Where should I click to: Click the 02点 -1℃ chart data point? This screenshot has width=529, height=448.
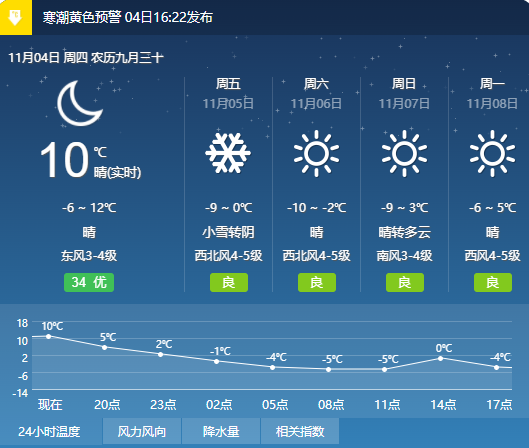pyautogui.click(x=217, y=361)
